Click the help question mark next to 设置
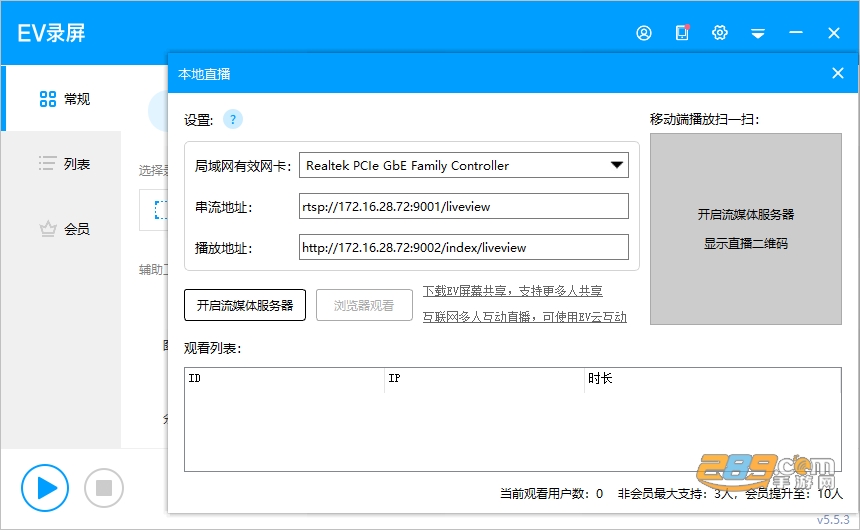This screenshot has width=860, height=530. (233, 119)
